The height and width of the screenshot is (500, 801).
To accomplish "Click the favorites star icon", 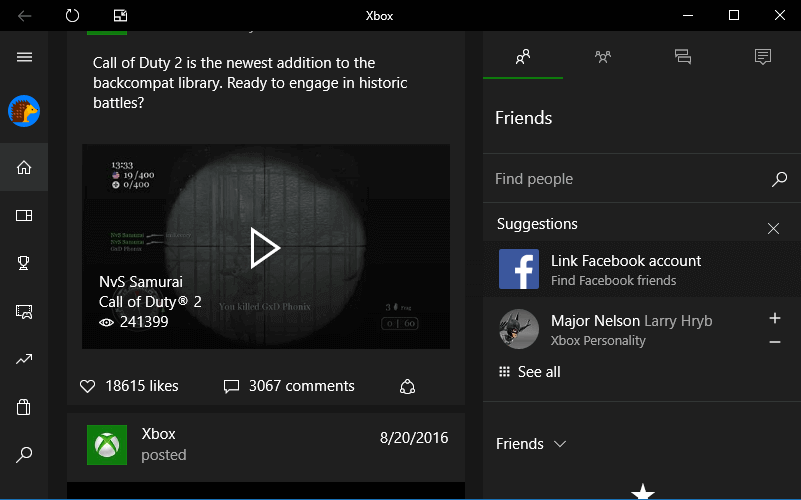I will pyautogui.click(x=643, y=492).
